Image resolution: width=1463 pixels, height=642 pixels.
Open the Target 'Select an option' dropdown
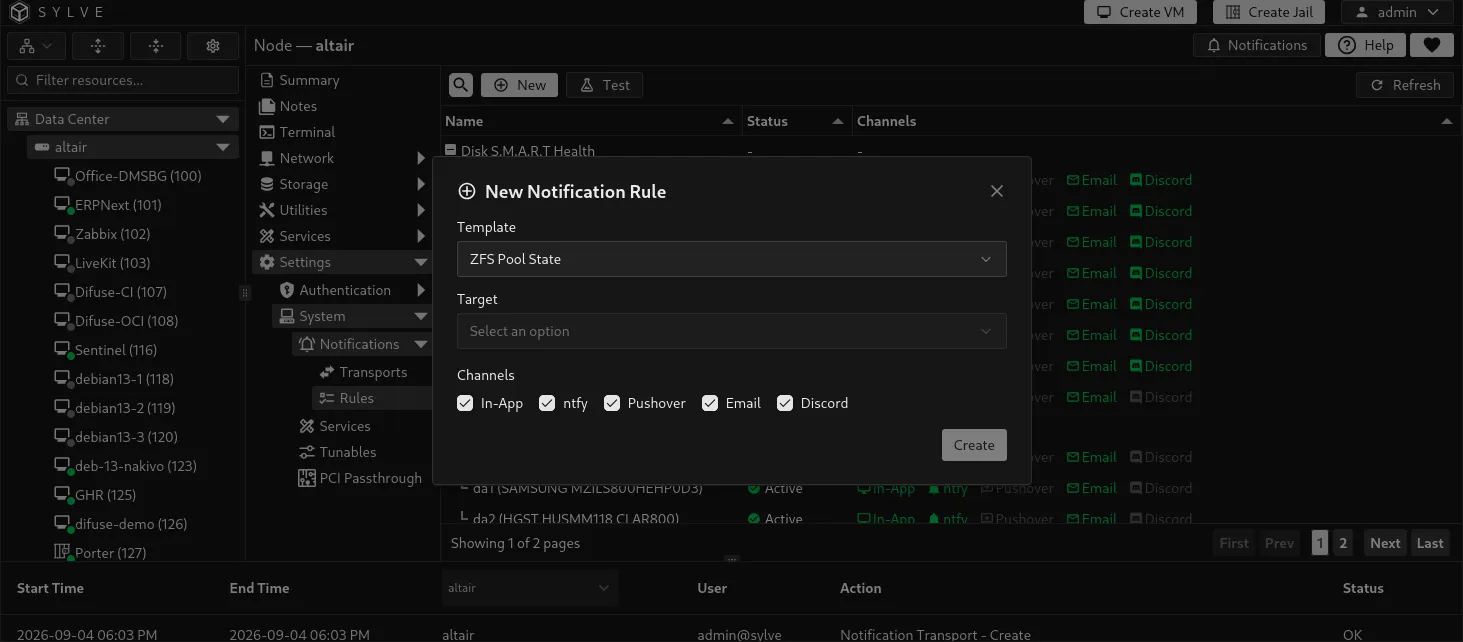[731, 331]
